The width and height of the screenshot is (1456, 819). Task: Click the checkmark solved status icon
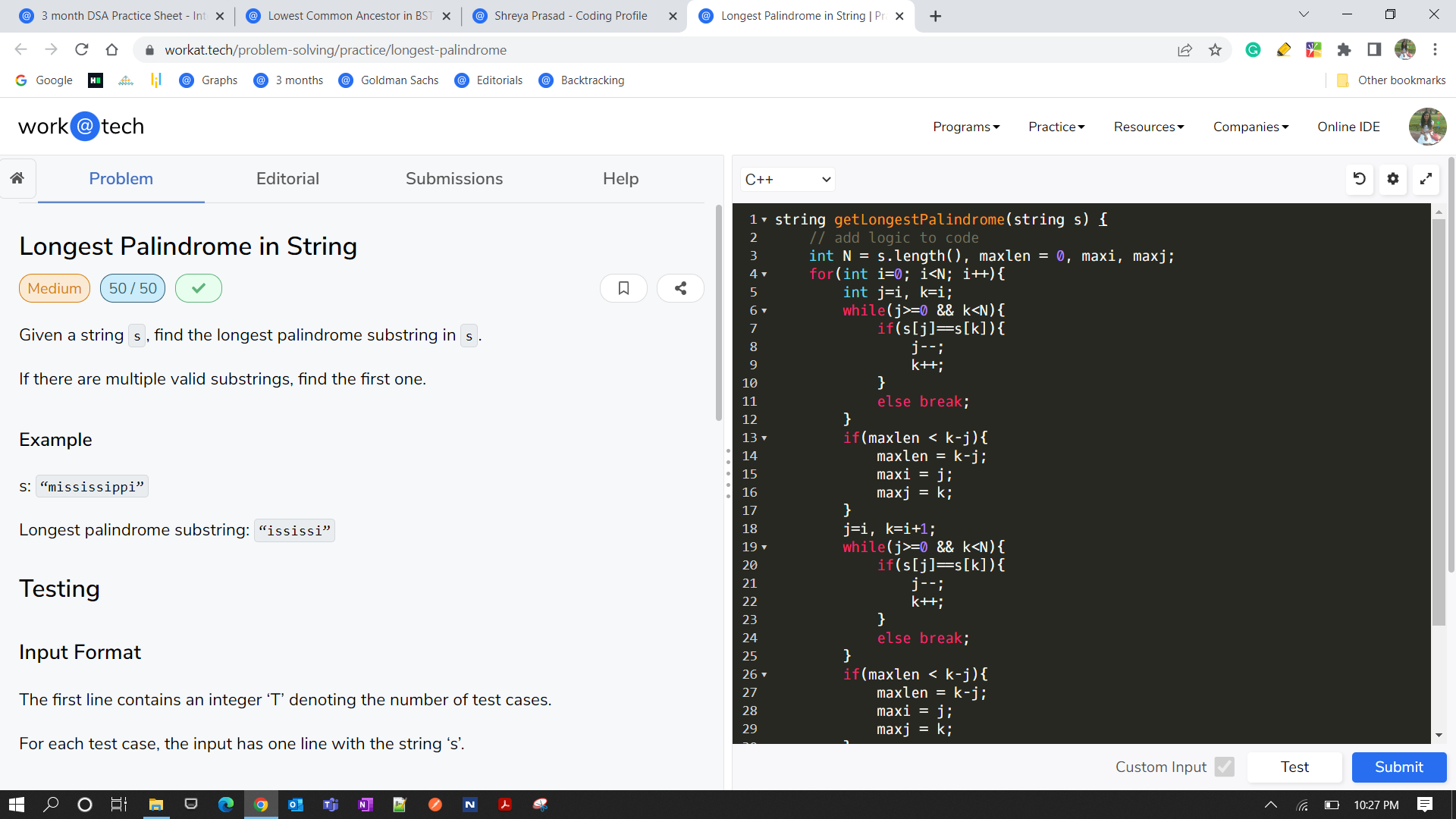click(x=198, y=288)
